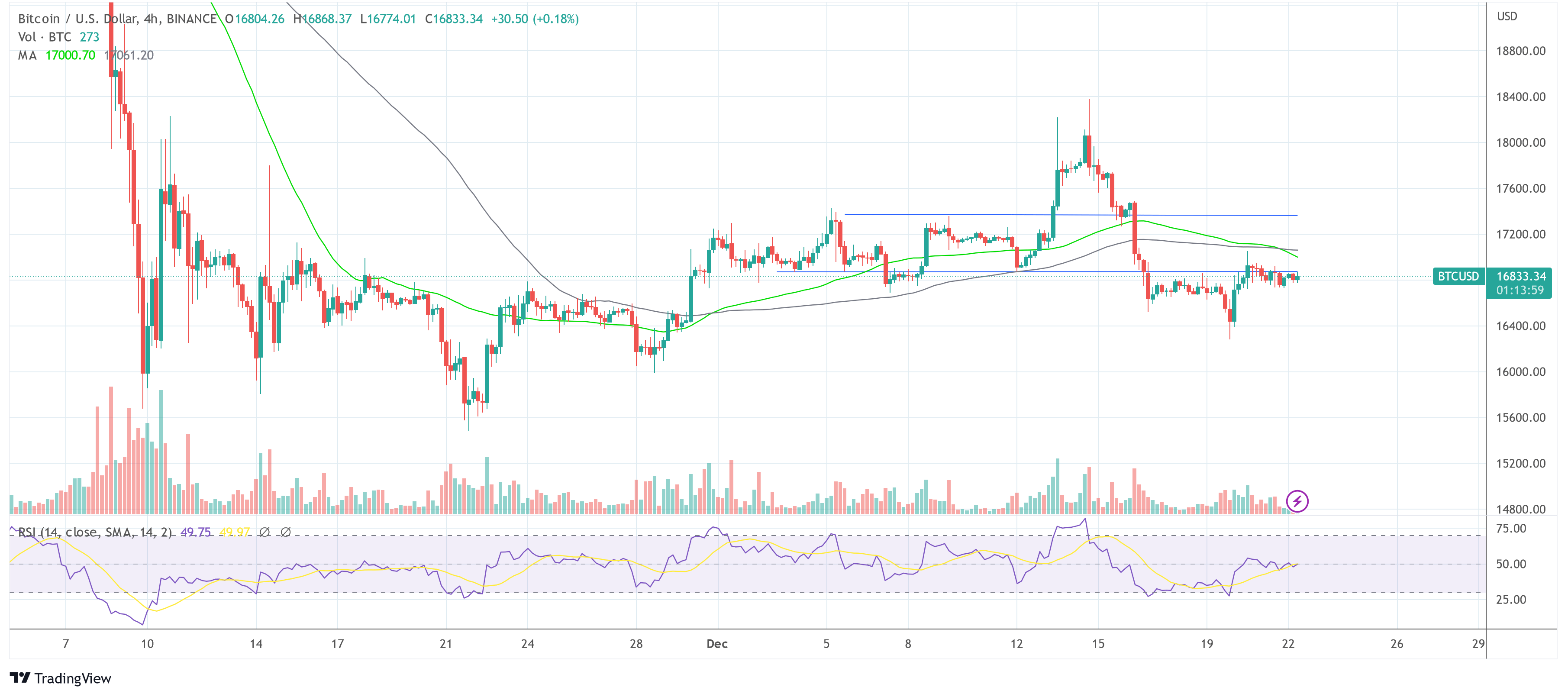Click the 16000.00 price axis label

(x=1520, y=372)
